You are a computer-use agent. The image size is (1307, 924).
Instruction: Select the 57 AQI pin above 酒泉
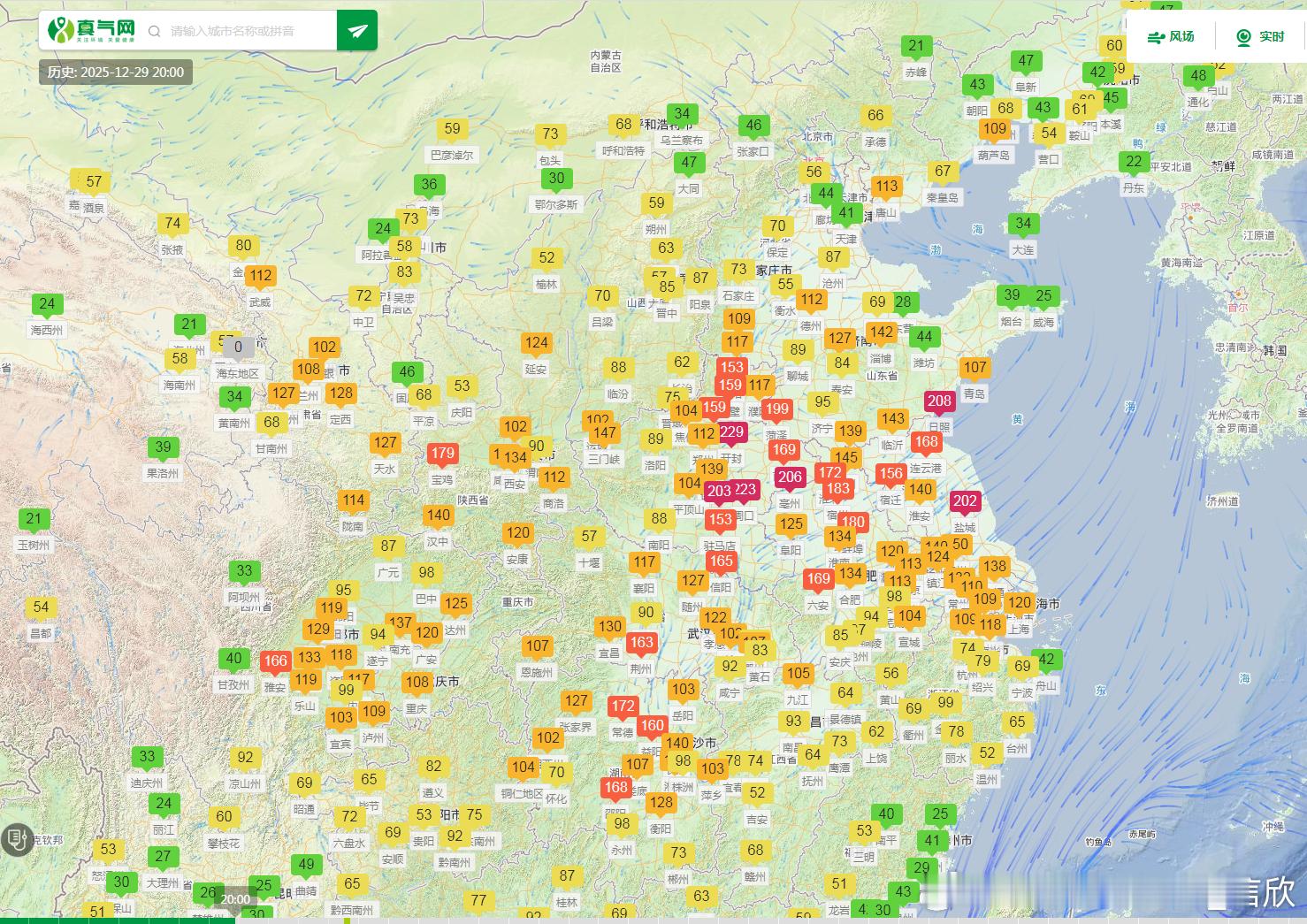point(94,183)
